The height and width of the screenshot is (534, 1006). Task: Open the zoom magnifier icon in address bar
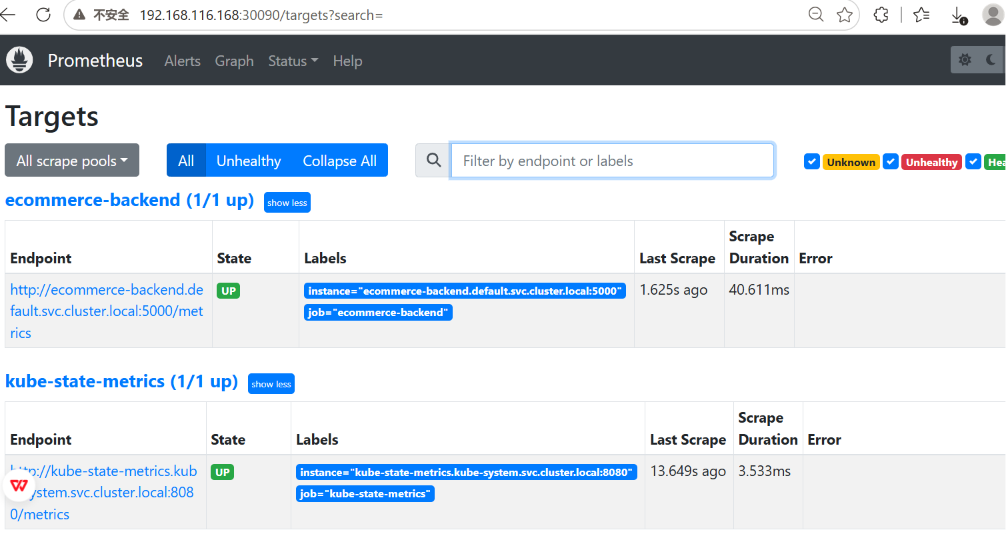[815, 14]
